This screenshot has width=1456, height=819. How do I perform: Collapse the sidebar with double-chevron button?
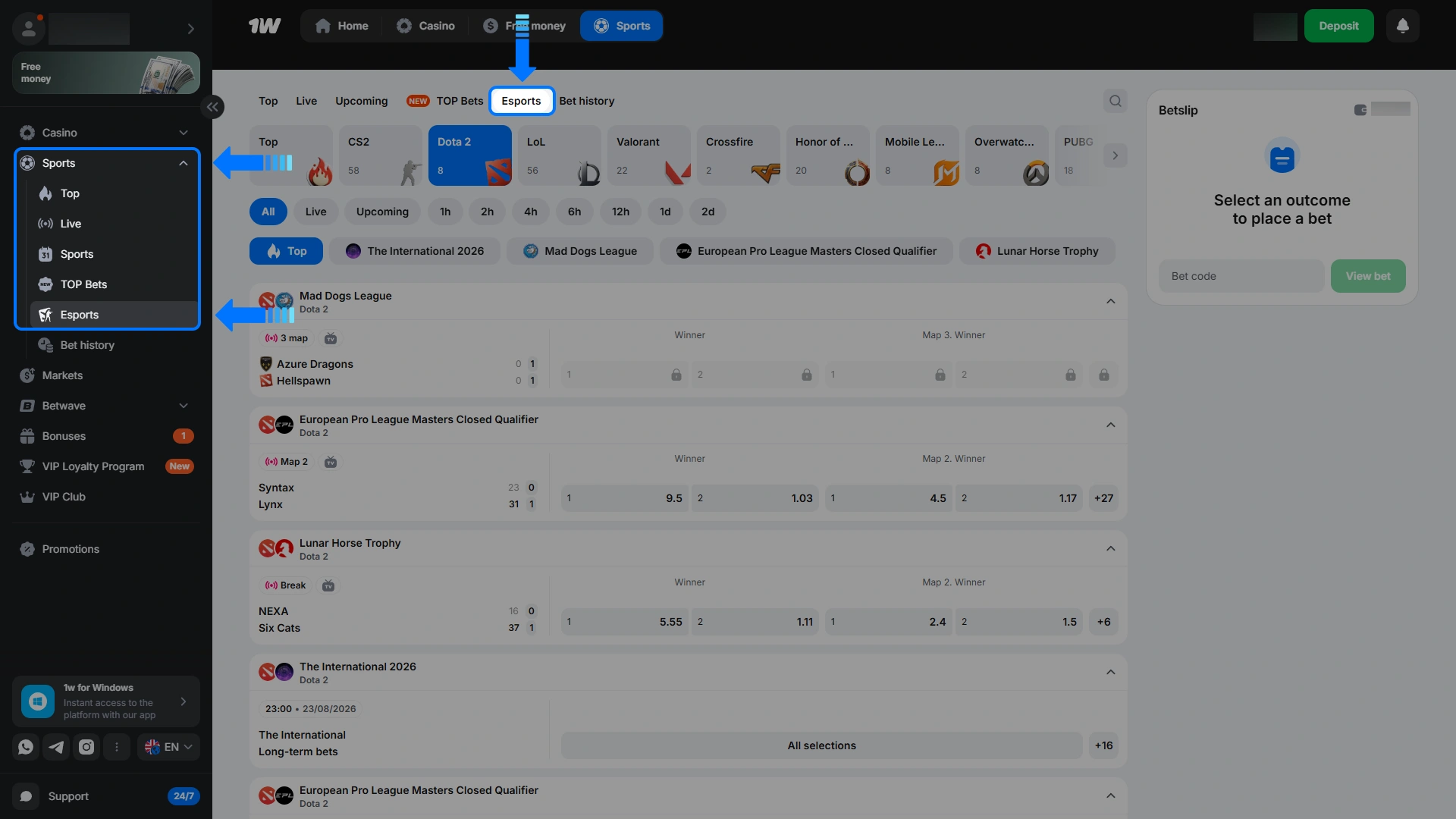click(212, 107)
